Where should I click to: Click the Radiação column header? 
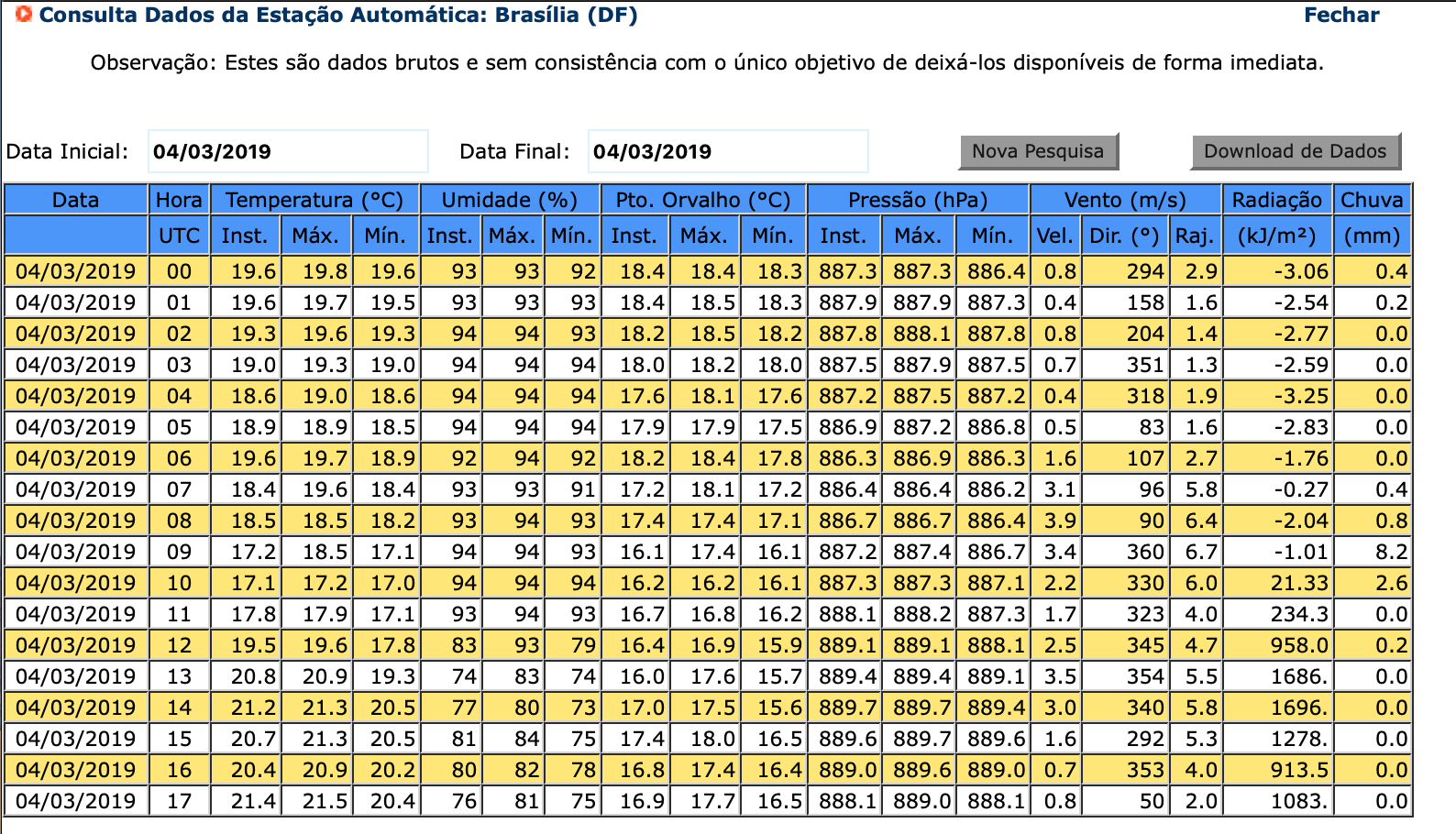(1276, 200)
